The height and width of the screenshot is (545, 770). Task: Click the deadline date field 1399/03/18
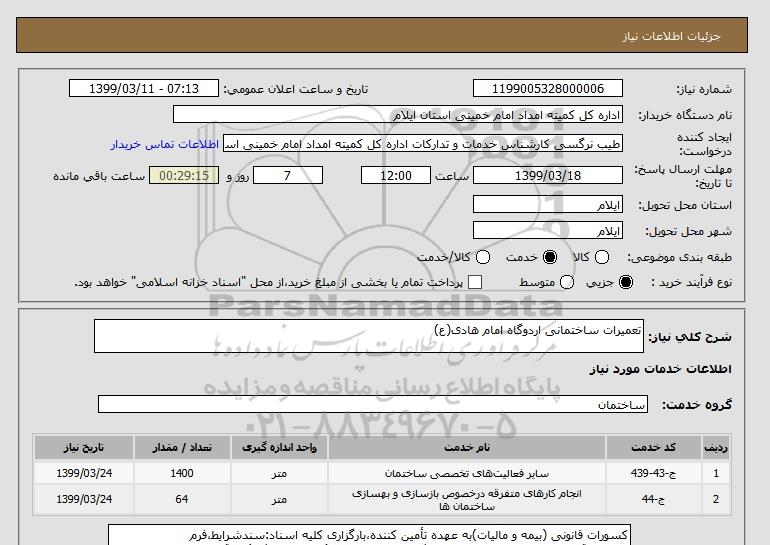[x=548, y=175]
